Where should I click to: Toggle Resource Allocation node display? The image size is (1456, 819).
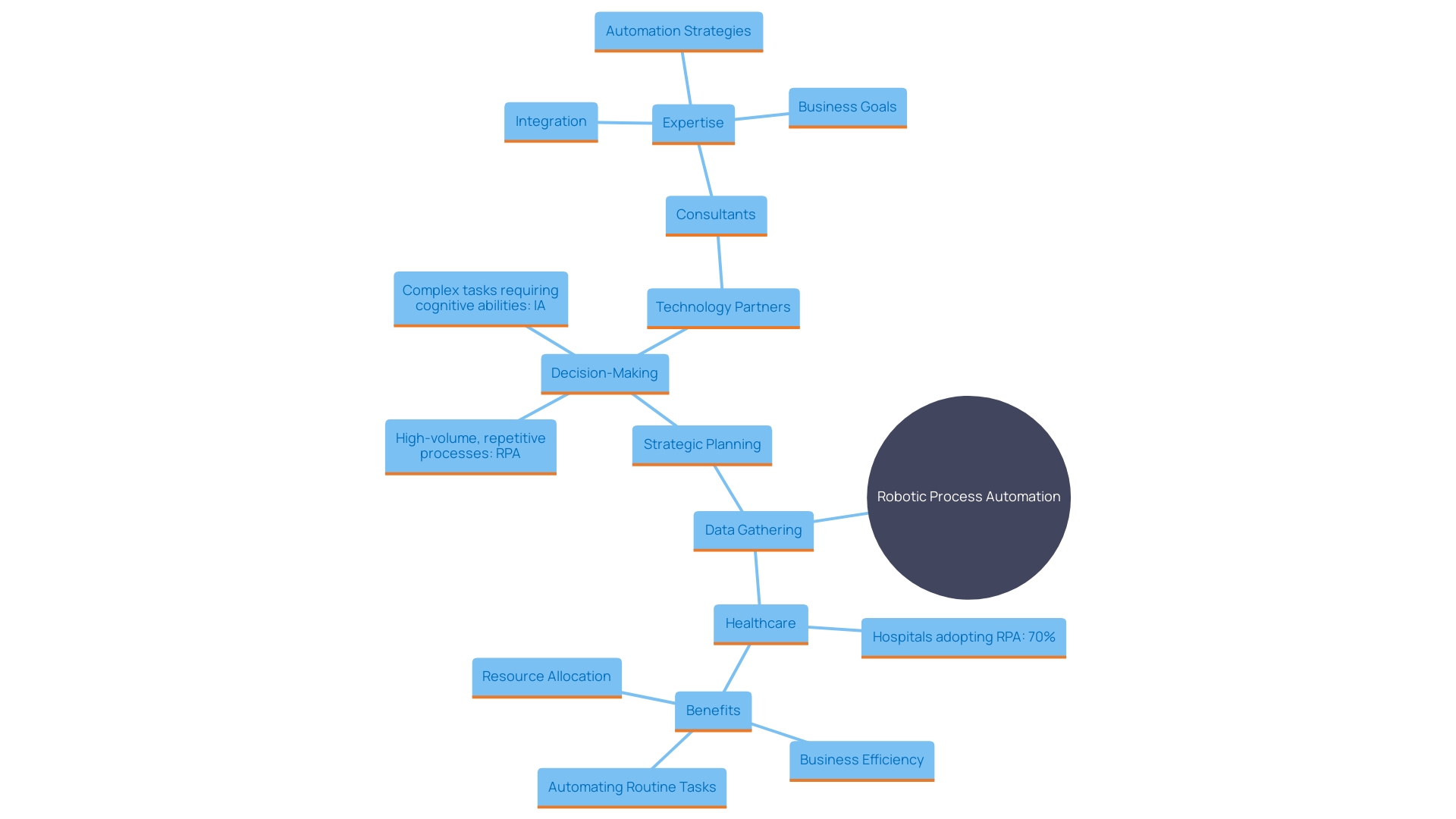[548, 675]
